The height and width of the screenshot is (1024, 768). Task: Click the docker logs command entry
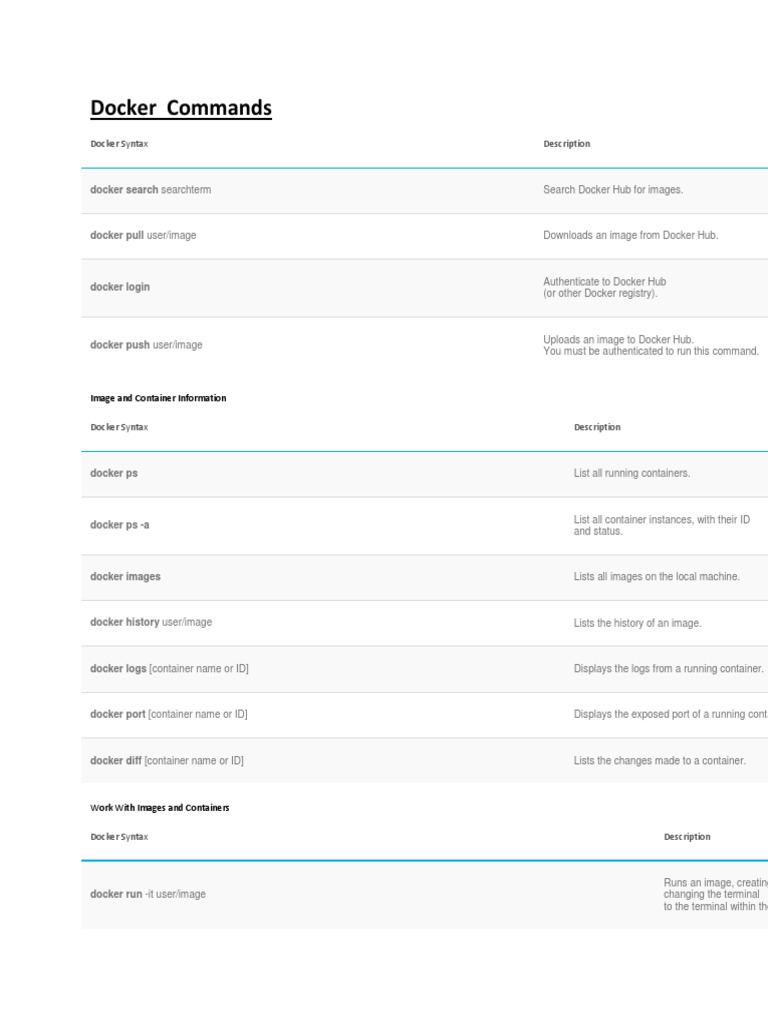(x=169, y=668)
